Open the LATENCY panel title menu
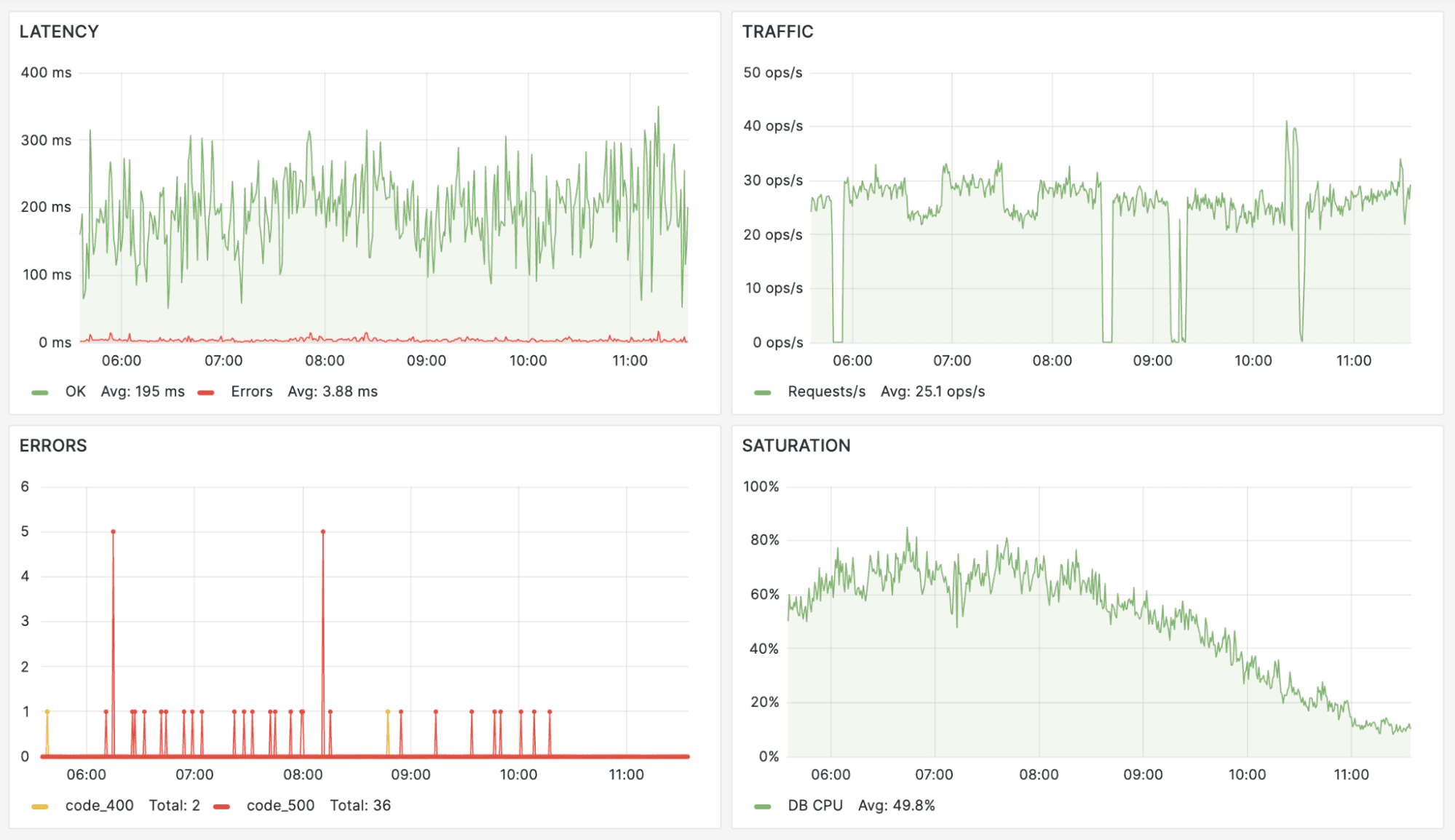Screen dimensions: 1455x840 click(x=60, y=31)
